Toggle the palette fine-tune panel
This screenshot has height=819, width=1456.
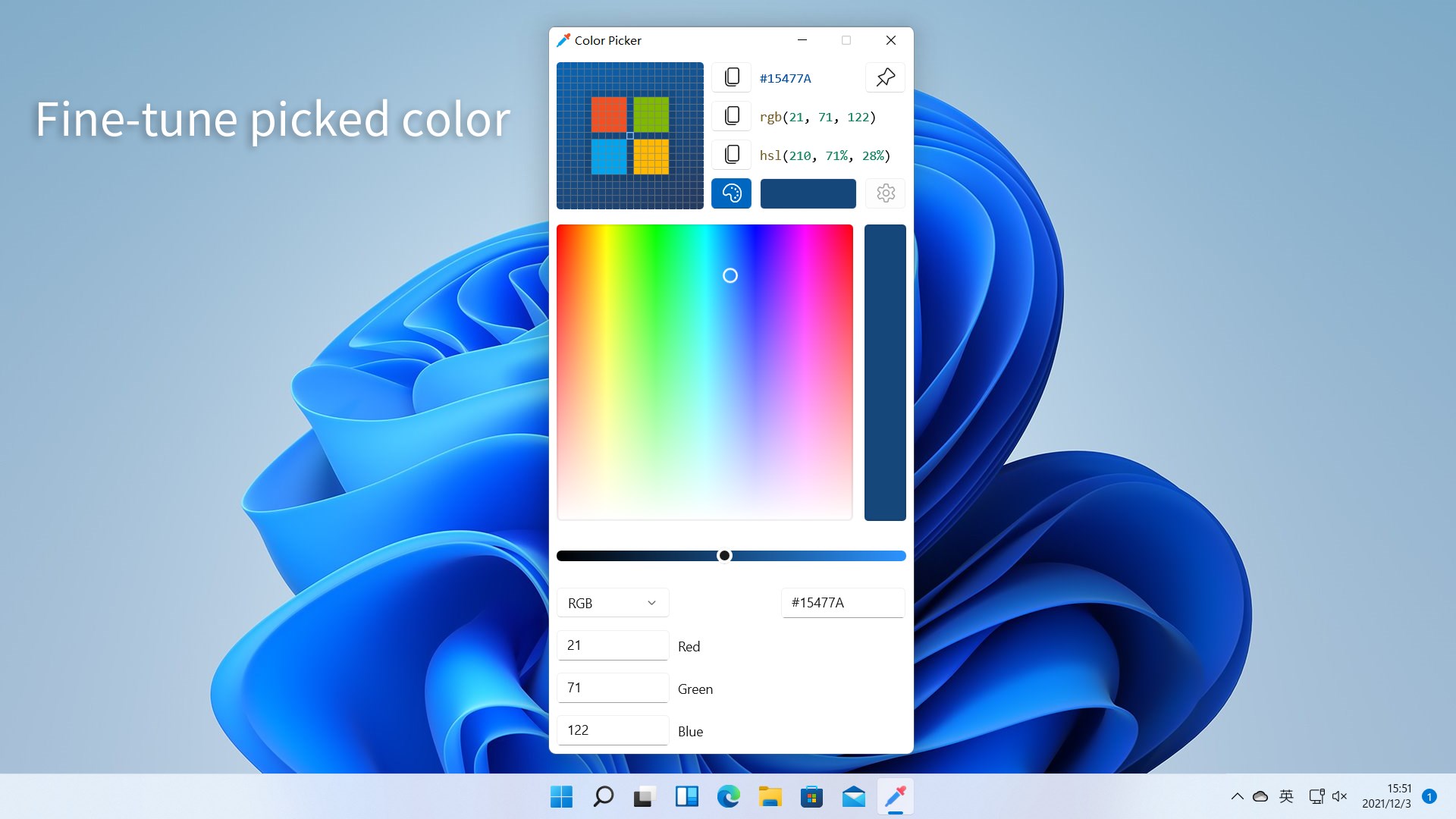tap(731, 193)
